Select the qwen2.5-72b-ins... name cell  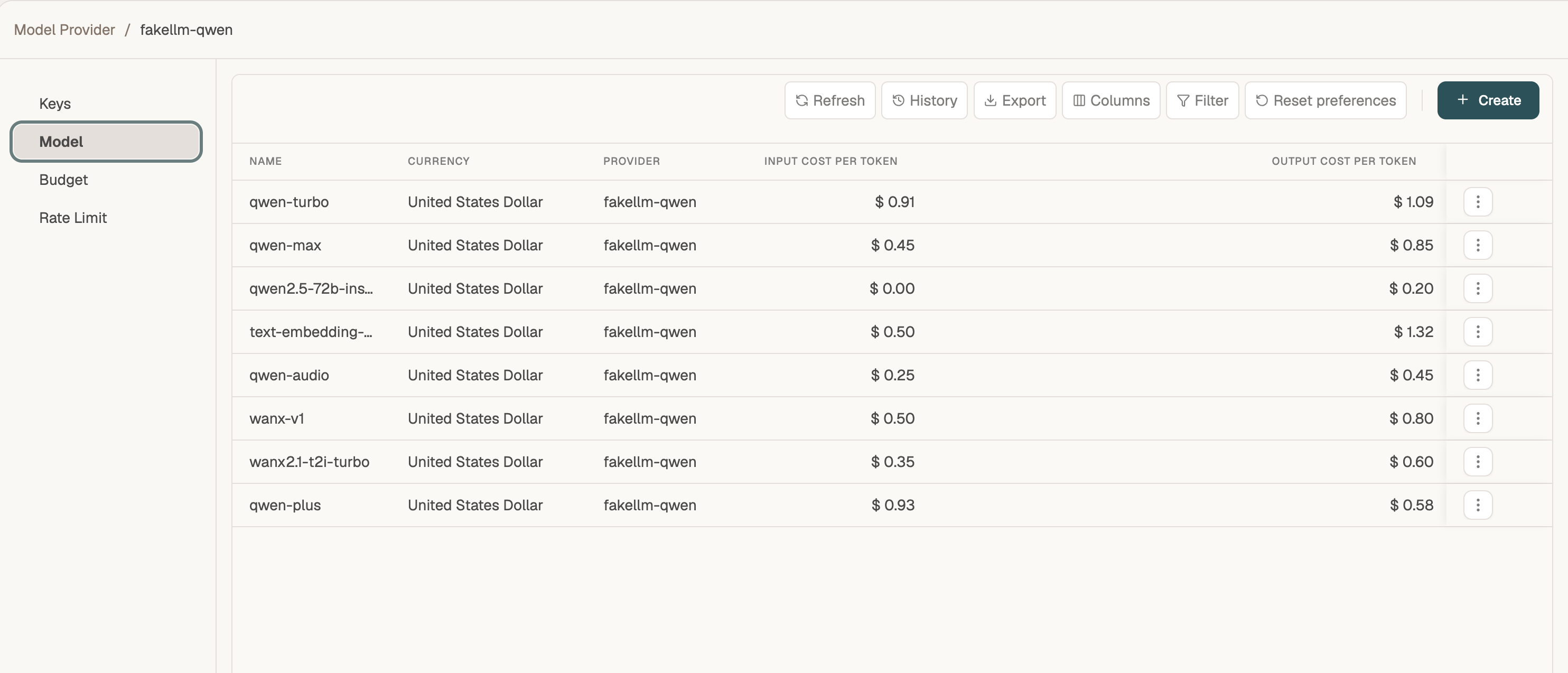tap(311, 288)
